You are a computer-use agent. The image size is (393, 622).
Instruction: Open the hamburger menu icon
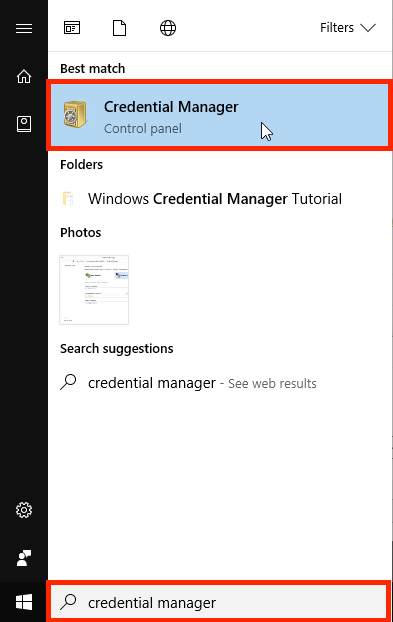[x=24, y=28]
